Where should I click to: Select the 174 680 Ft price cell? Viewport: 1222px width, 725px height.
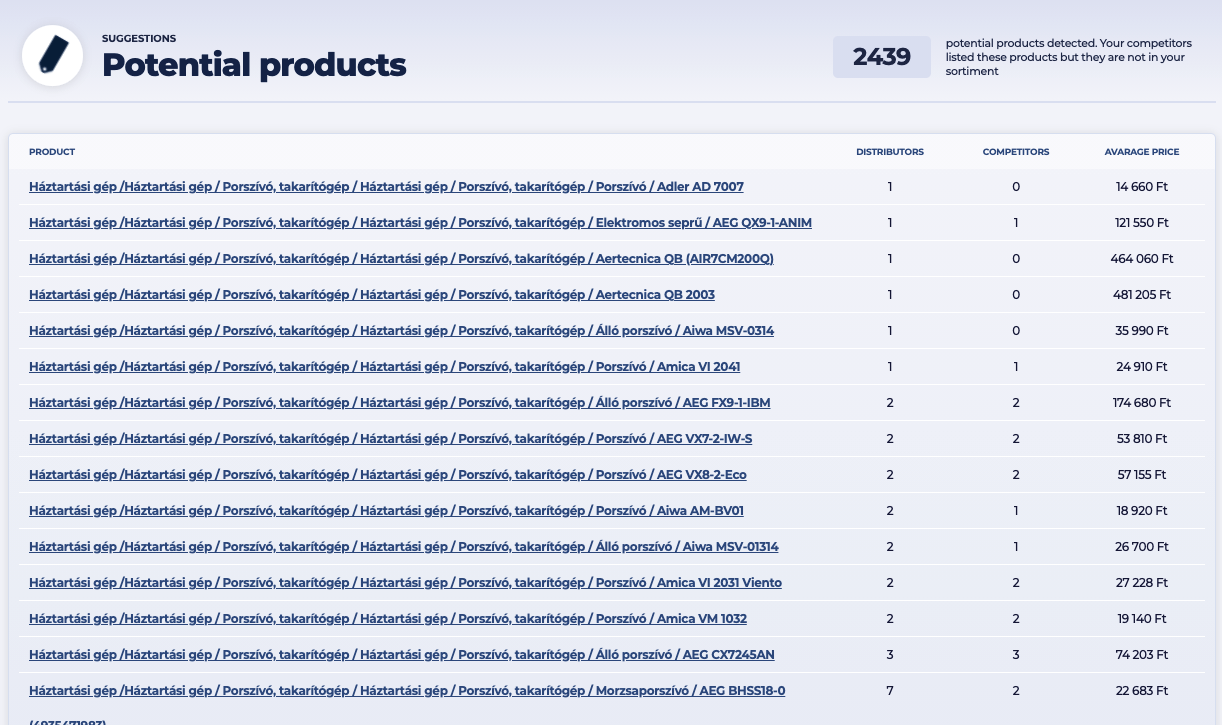click(1142, 403)
